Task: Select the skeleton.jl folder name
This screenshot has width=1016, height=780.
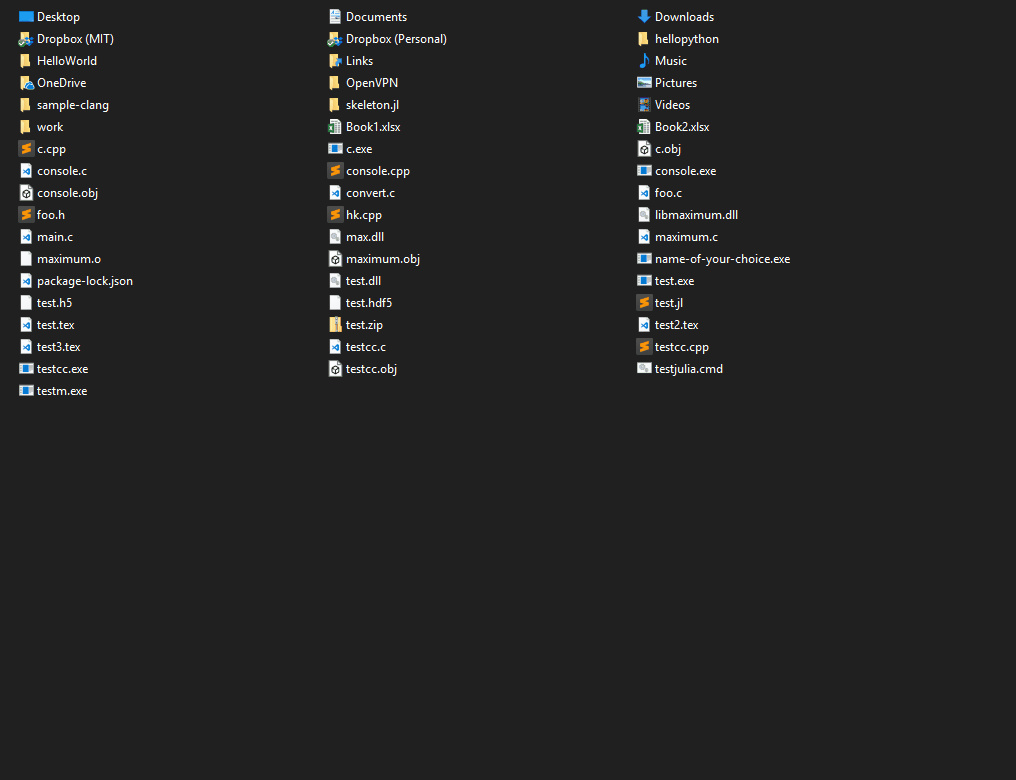Action: click(373, 105)
